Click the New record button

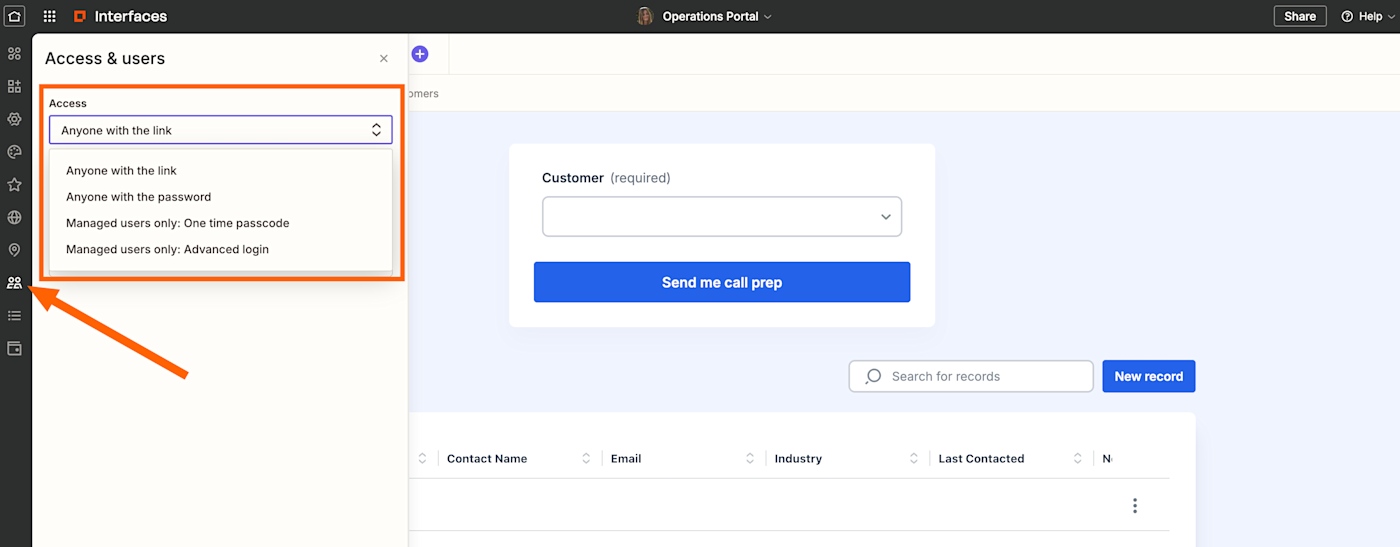[x=1148, y=376]
